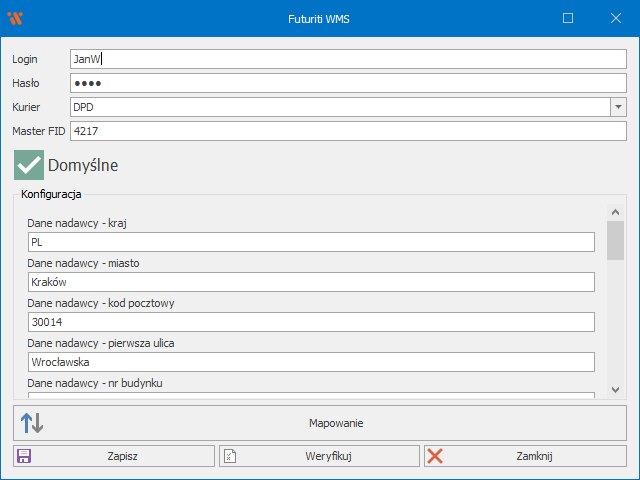Select the sender country field containing PL

[311, 243]
